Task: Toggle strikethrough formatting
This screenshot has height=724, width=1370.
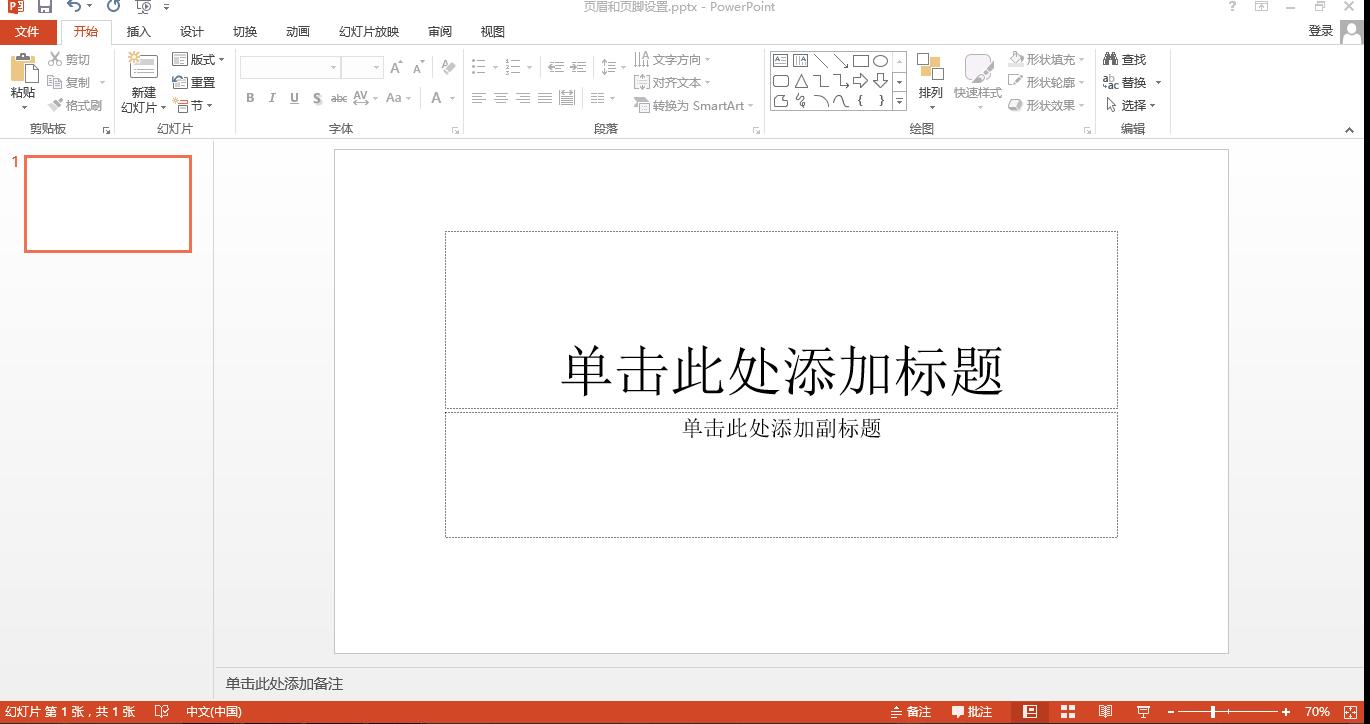Action: [x=339, y=98]
